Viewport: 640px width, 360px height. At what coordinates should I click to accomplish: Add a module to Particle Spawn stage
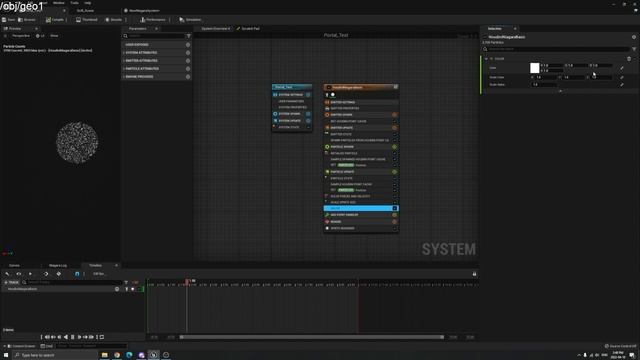tap(394, 147)
